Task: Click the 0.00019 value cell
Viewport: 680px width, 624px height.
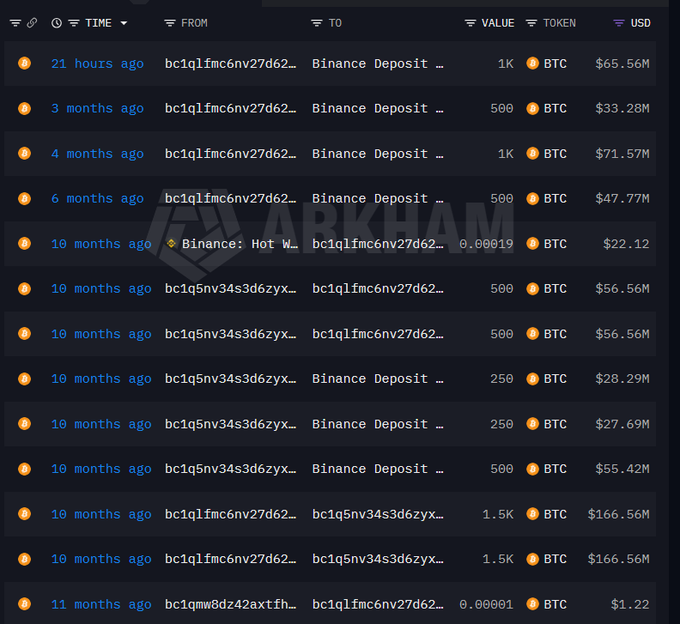Action: (486, 244)
